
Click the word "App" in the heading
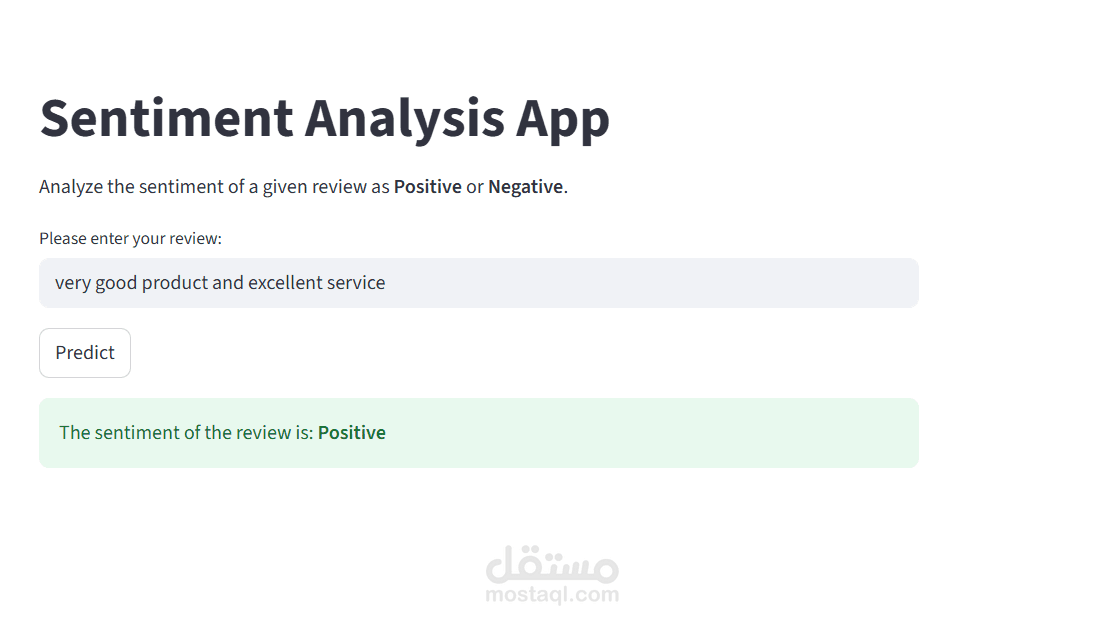(562, 118)
